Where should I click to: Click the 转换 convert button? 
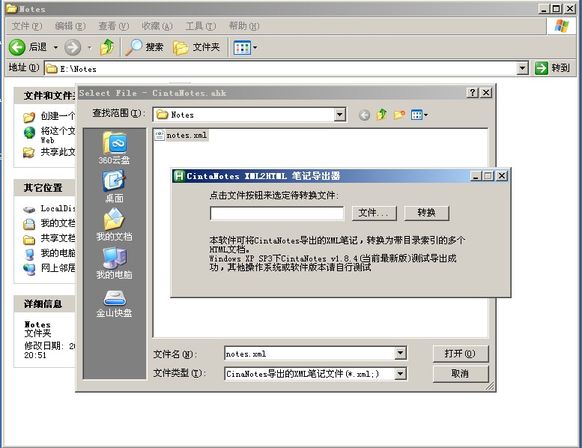pos(426,213)
